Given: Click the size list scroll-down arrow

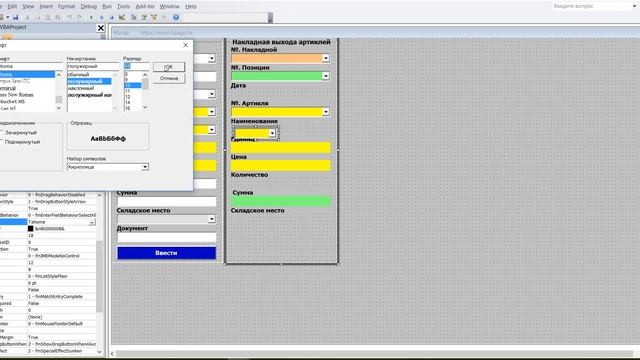Looking at the screenshot, I should [145, 107].
